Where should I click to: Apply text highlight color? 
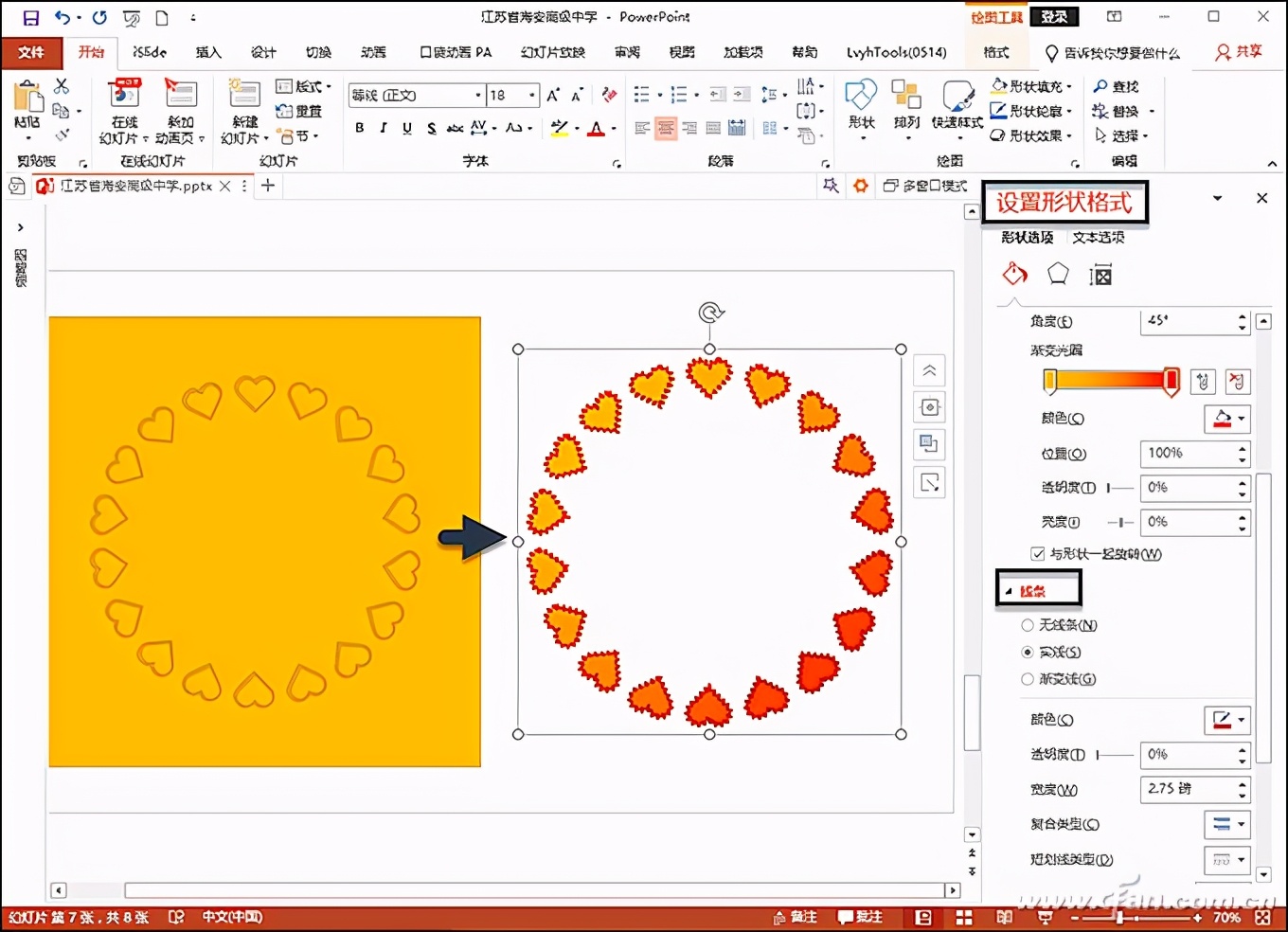(x=560, y=128)
